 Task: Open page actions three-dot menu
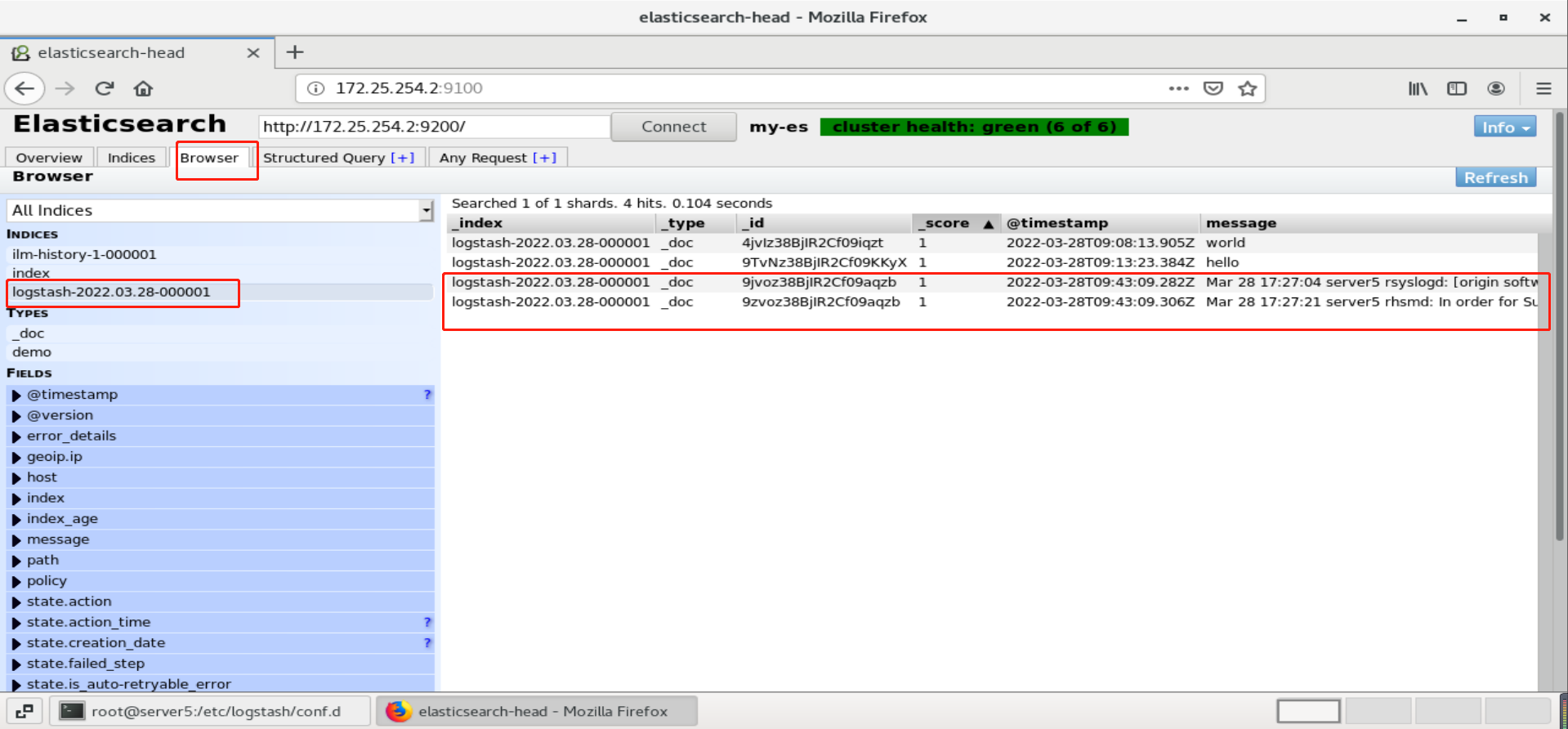[1178, 88]
